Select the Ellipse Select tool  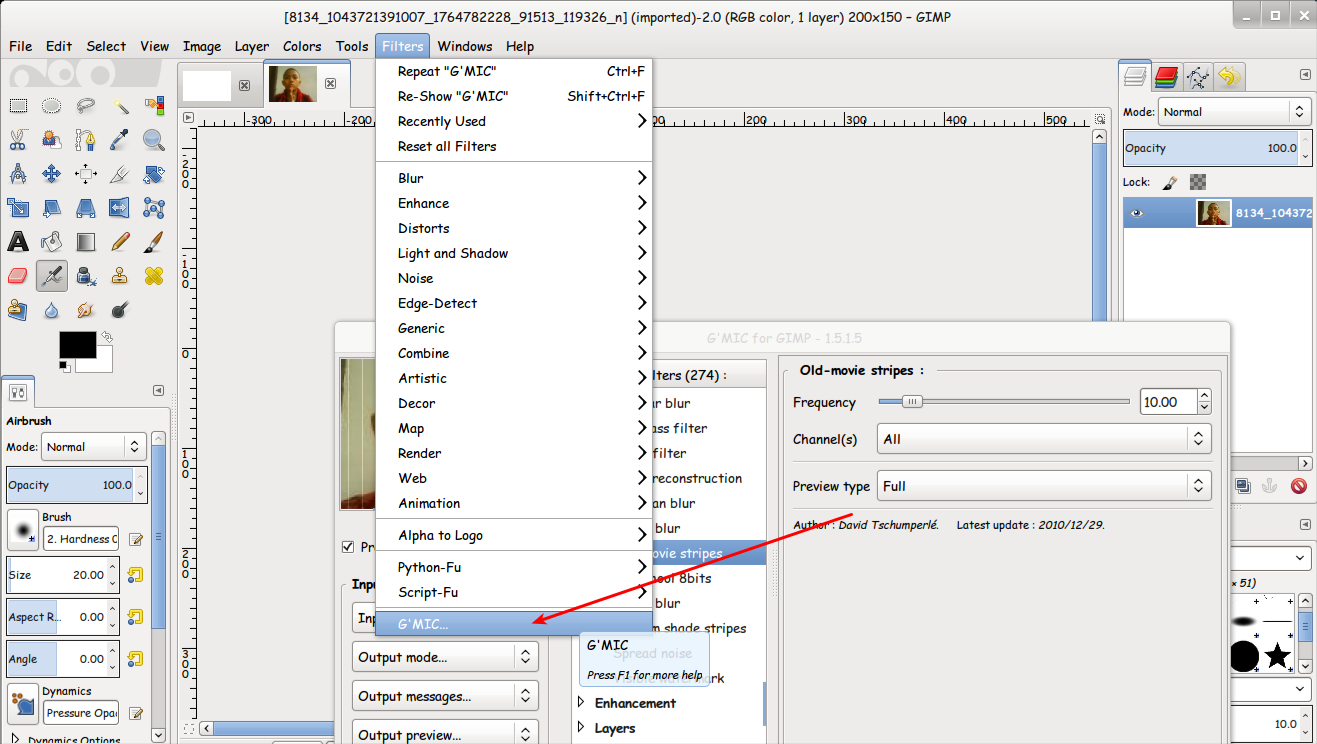[52, 105]
